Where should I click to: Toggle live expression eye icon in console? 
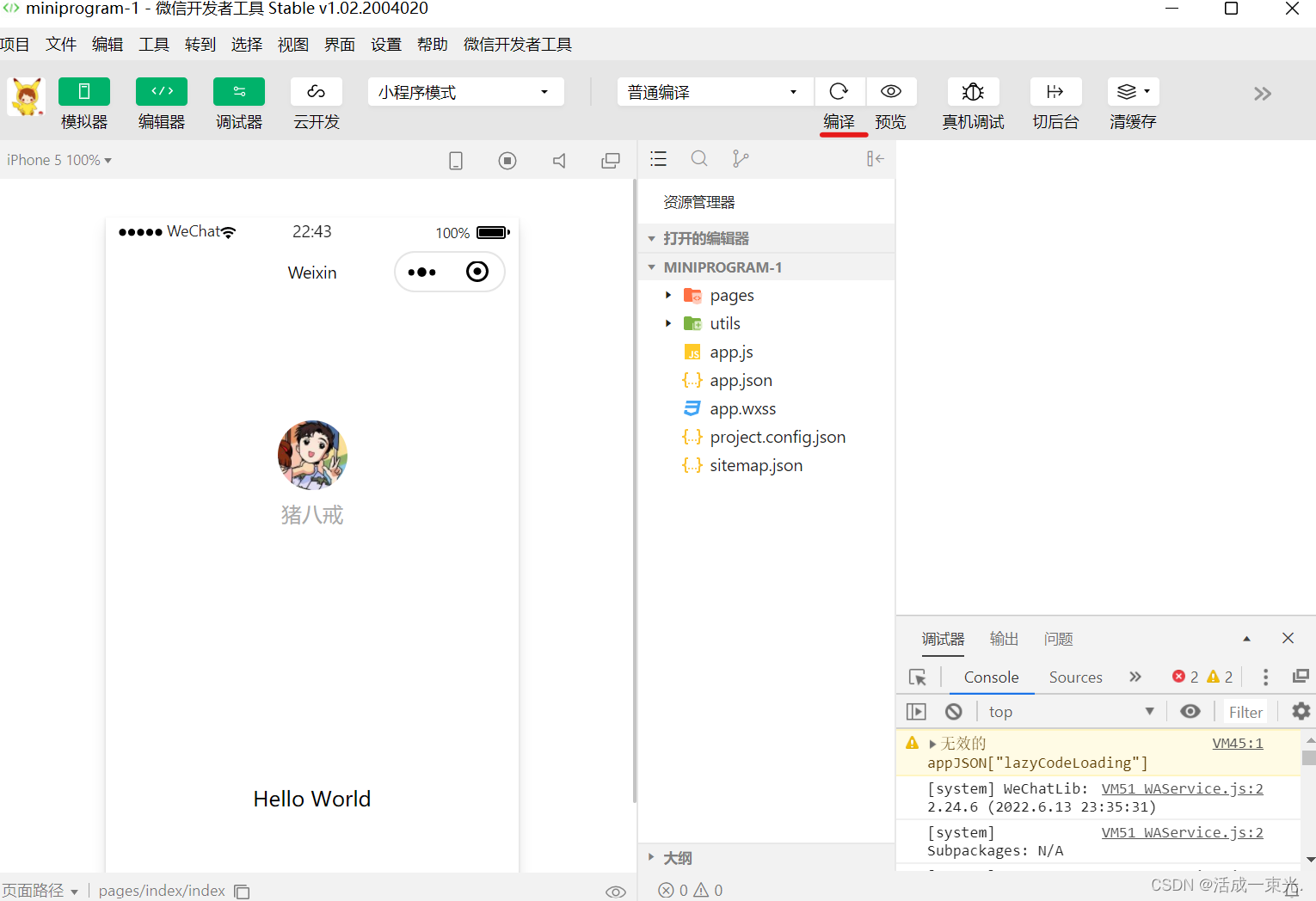coord(1190,712)
